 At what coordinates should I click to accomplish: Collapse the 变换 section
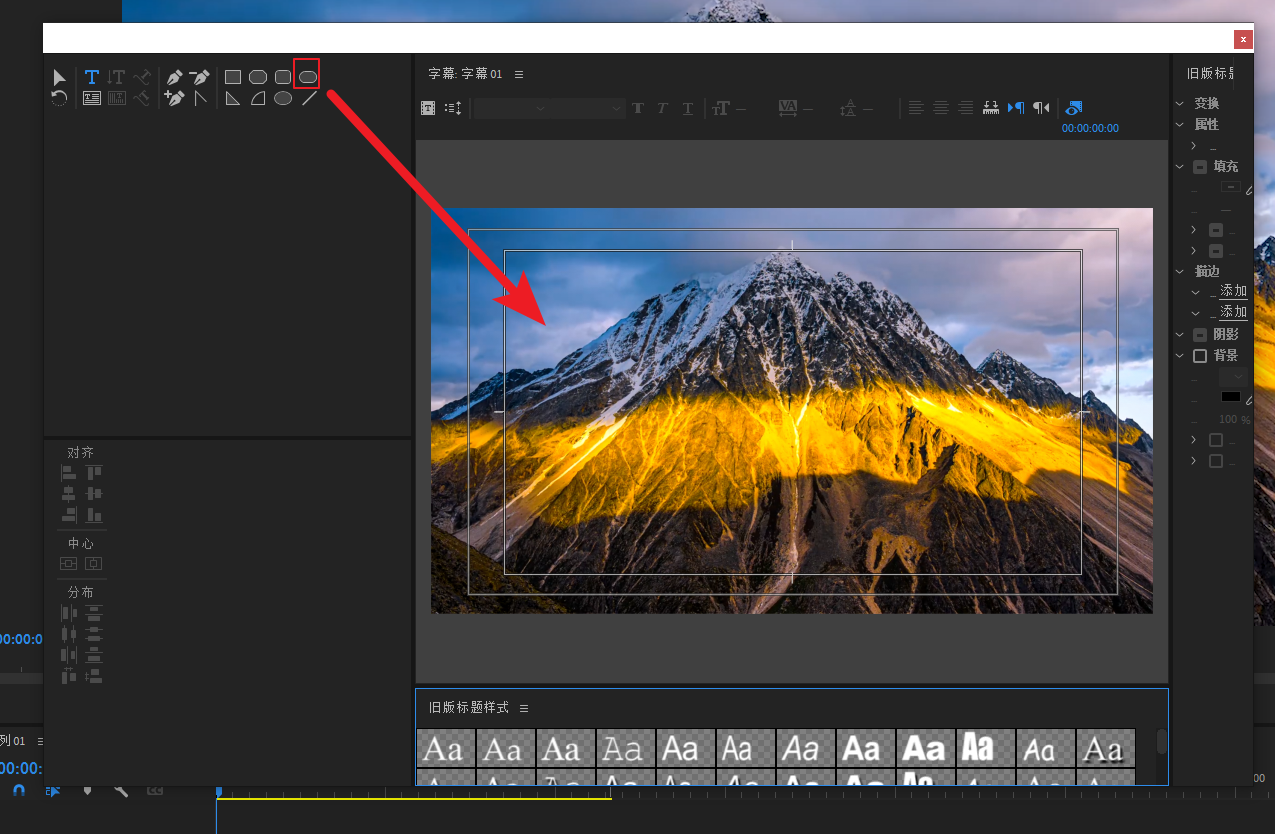pyautogui.click(x=1180, y=104)
